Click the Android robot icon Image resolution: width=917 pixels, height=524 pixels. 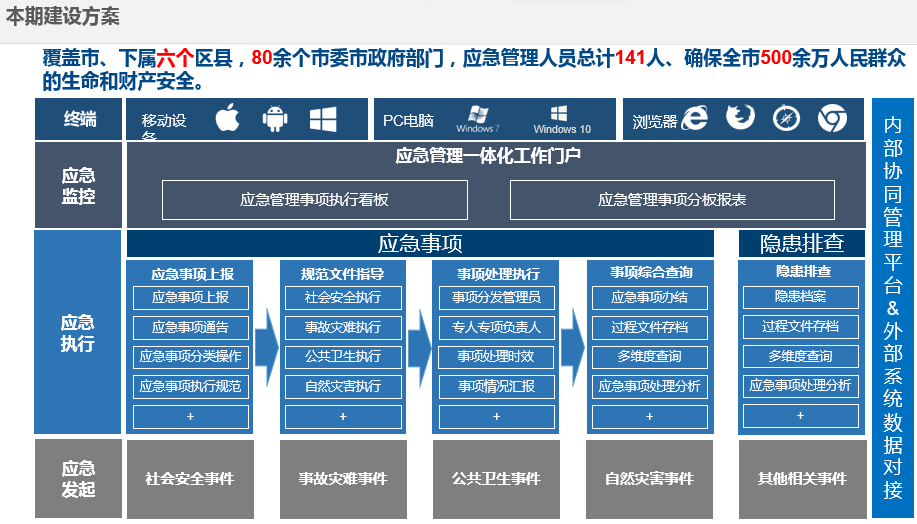[x=275, y=119]
